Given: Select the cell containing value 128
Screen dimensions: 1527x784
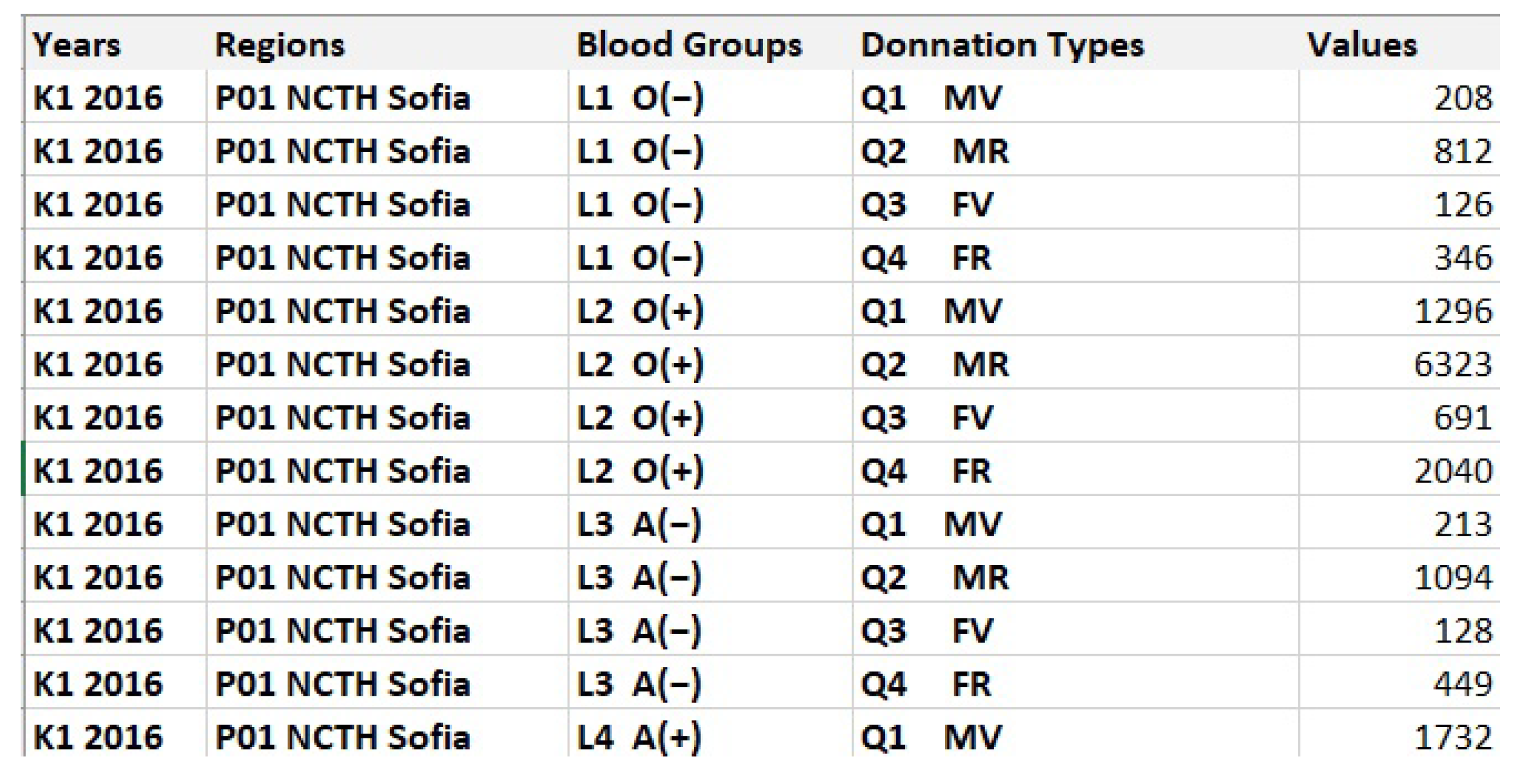Looking at the screenshot, I should tap(1463, 630).
